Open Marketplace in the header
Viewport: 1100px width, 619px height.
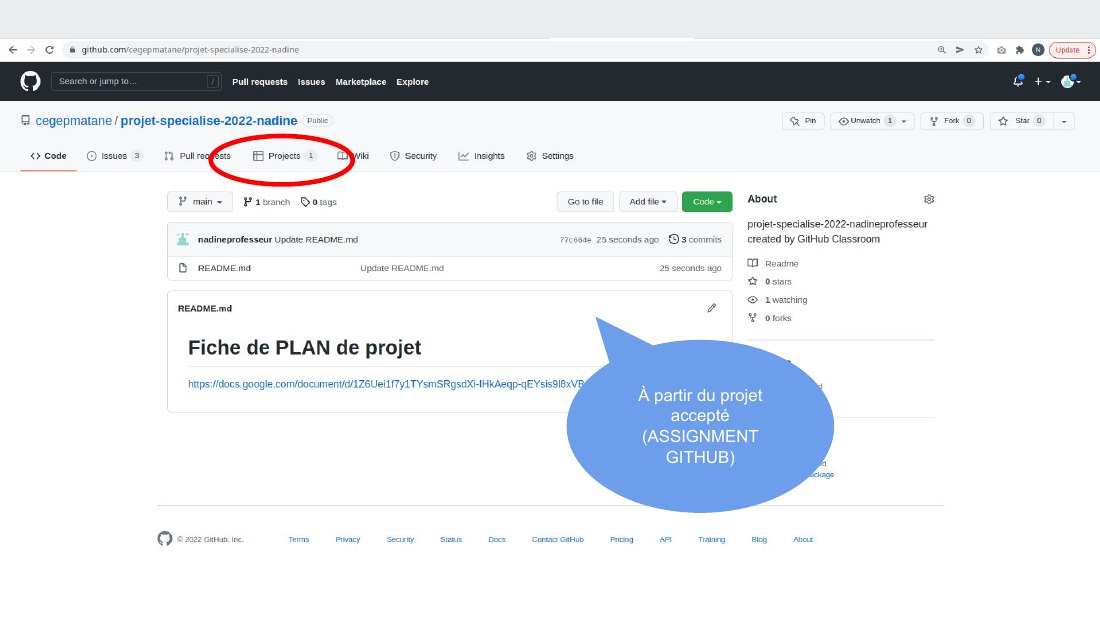tap(361, 82)
